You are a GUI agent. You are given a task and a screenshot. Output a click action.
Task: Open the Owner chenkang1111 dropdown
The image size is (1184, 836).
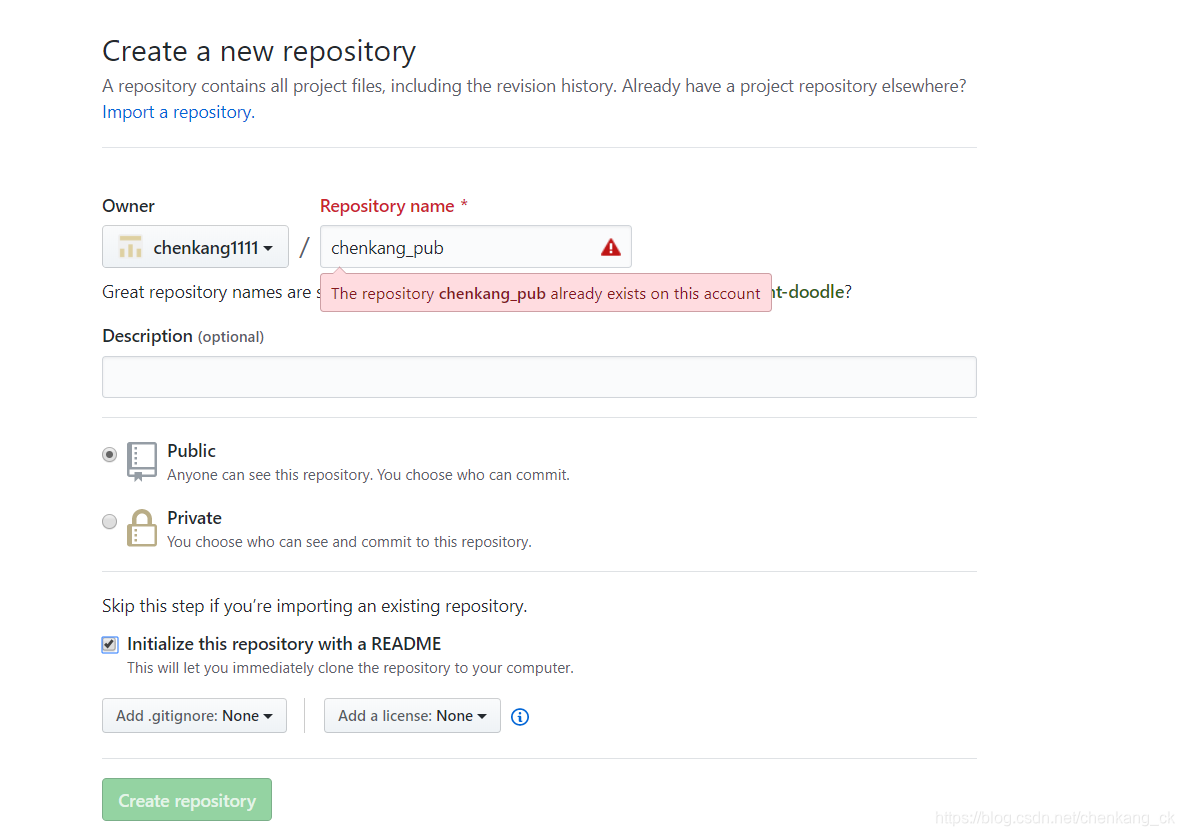[195, 246]
